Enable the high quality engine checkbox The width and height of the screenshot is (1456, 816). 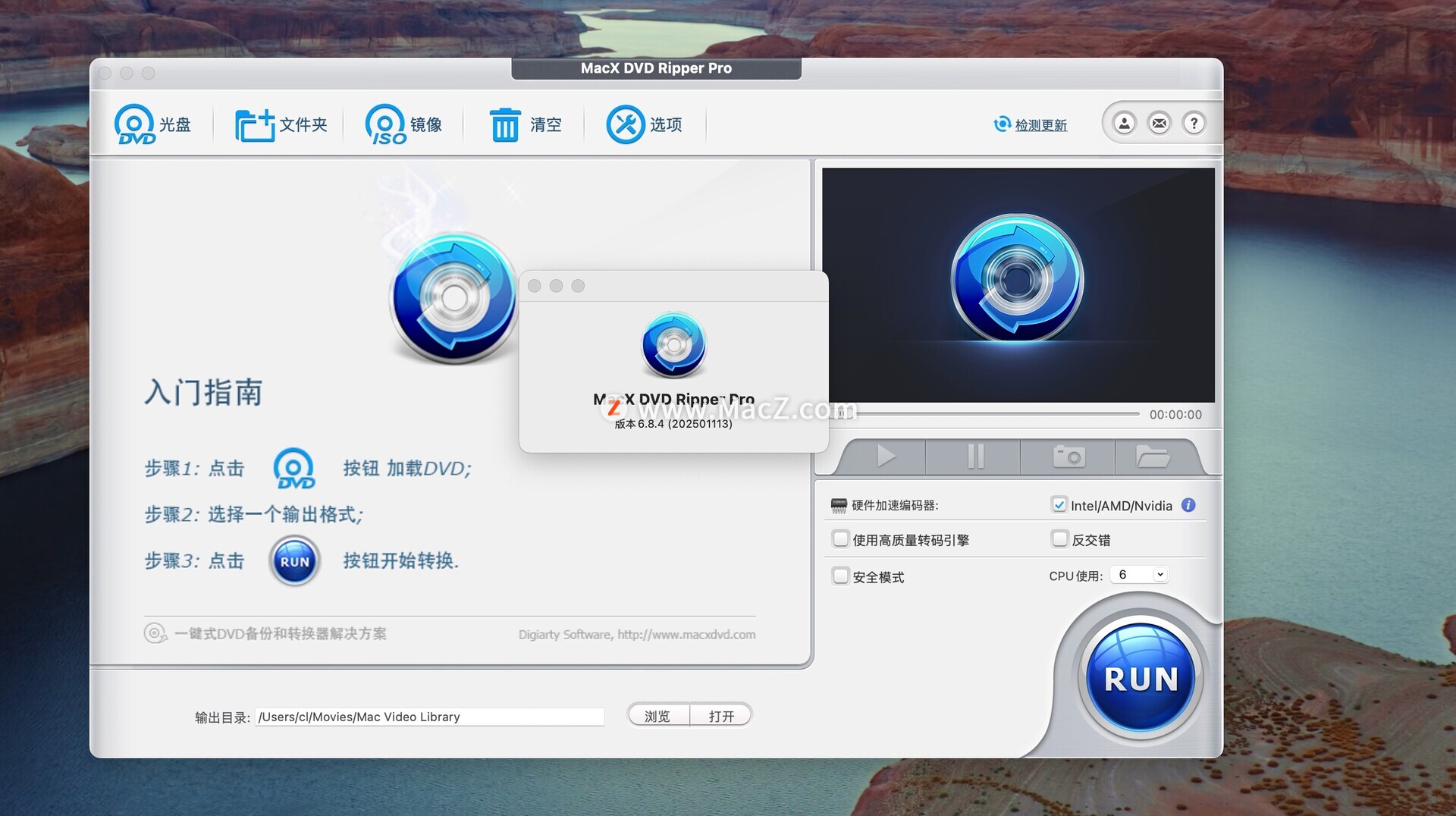click(x=840, y=539)
